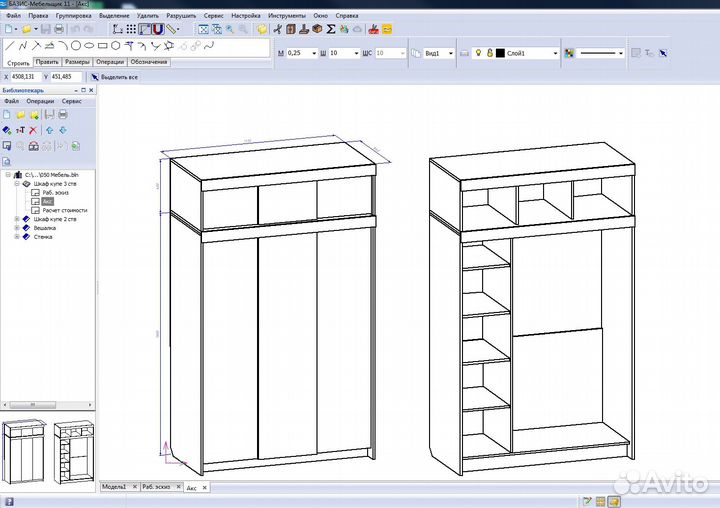Switch to the Размеры tab
Image resolution: width=720 pixels, height=508 pixels.
77,62
